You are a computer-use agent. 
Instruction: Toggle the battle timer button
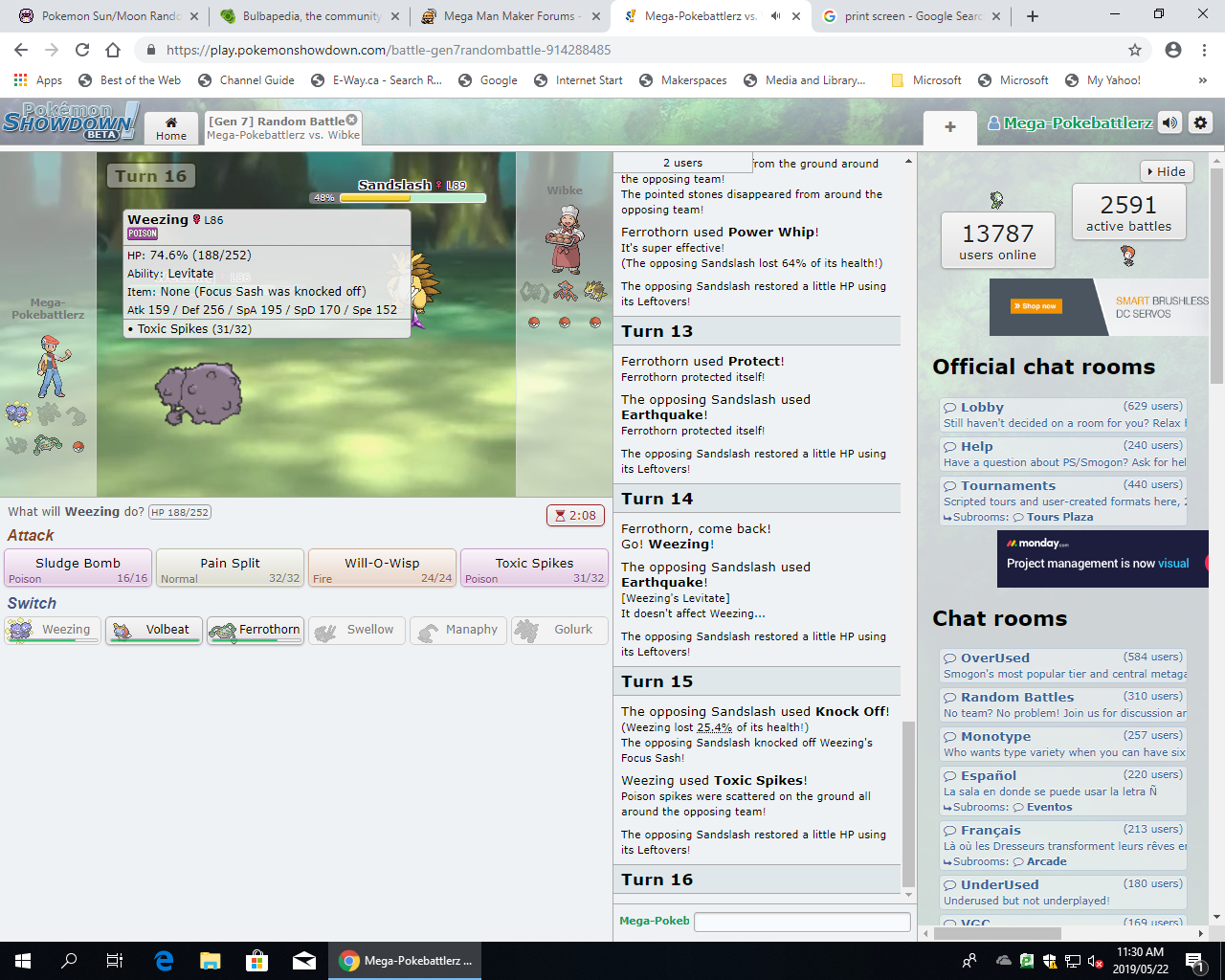pyautogui.click(x=574, y=515)
